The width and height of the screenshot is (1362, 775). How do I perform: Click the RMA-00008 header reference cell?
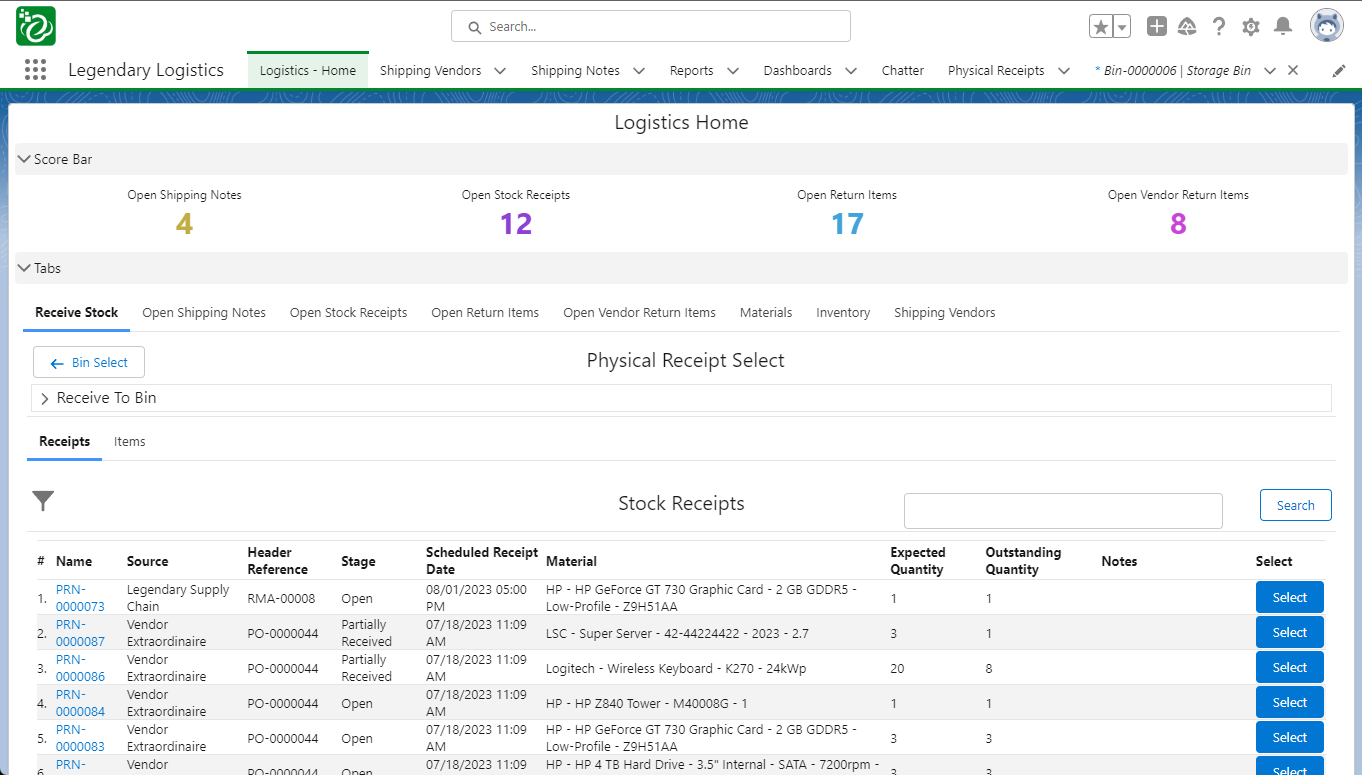click(281, 599)
